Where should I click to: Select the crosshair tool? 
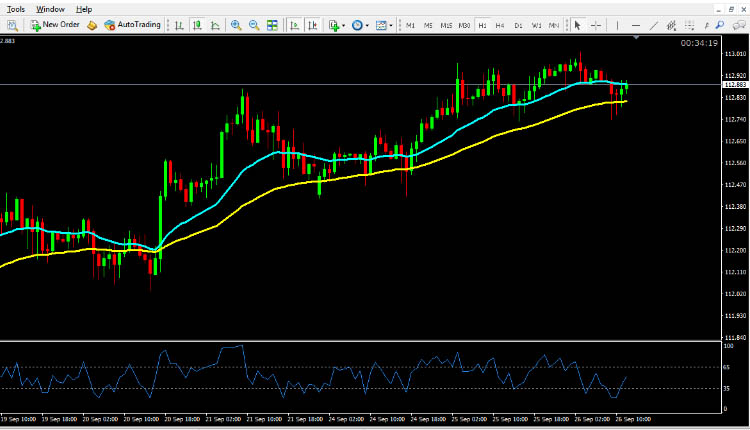(596, 25)
